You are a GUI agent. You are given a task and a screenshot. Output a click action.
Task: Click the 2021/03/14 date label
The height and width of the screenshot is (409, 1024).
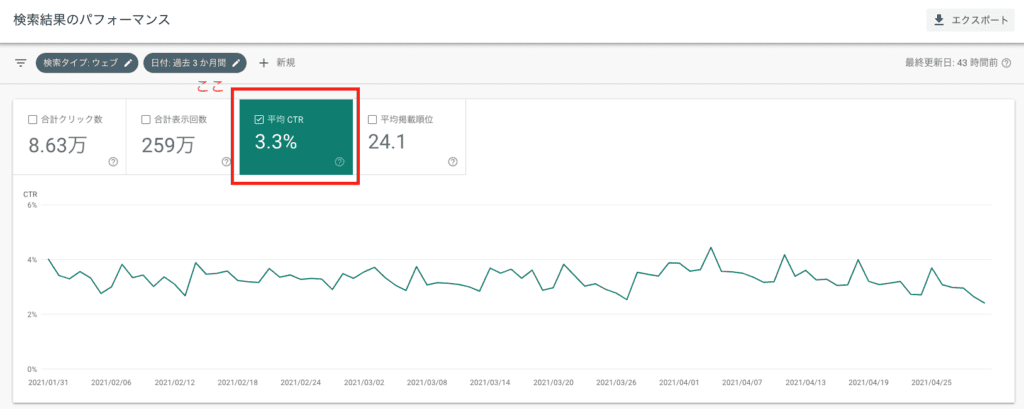pos(490,383)
